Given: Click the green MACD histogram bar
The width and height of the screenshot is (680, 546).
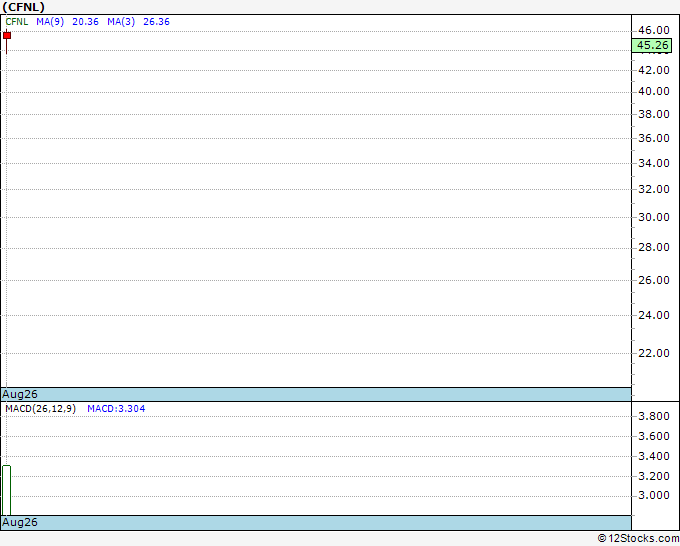Looking at the screenshot, I should click(7, 490).
